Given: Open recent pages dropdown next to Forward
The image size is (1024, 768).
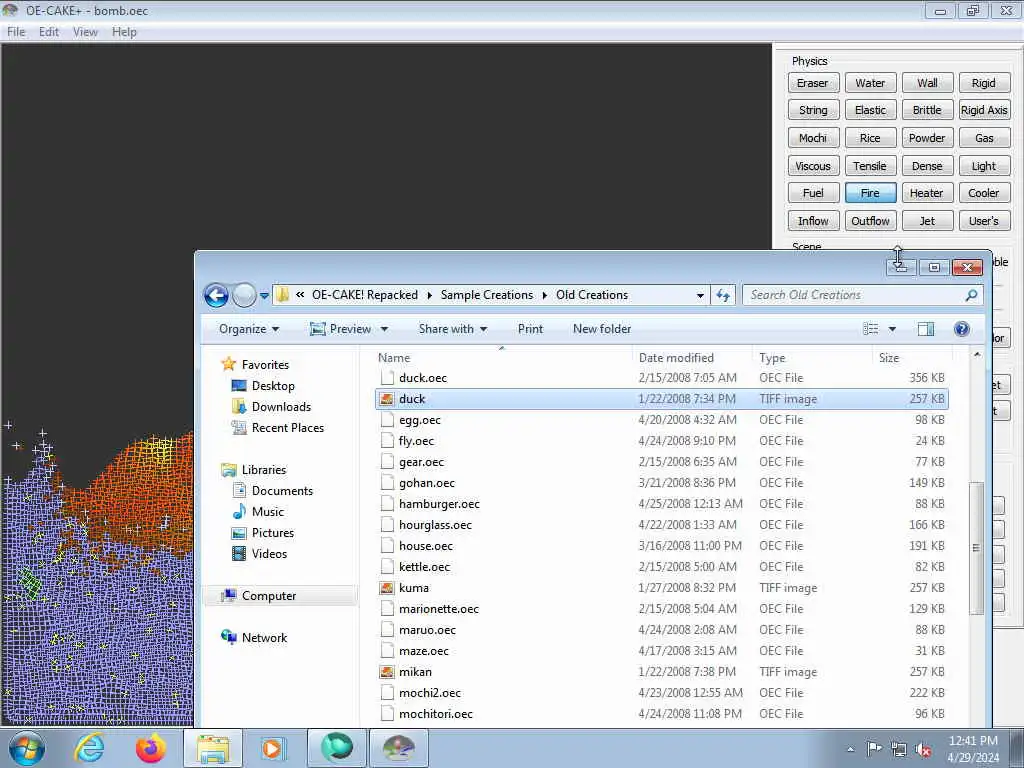Looking at the screenshot, I should click(264, 295).
